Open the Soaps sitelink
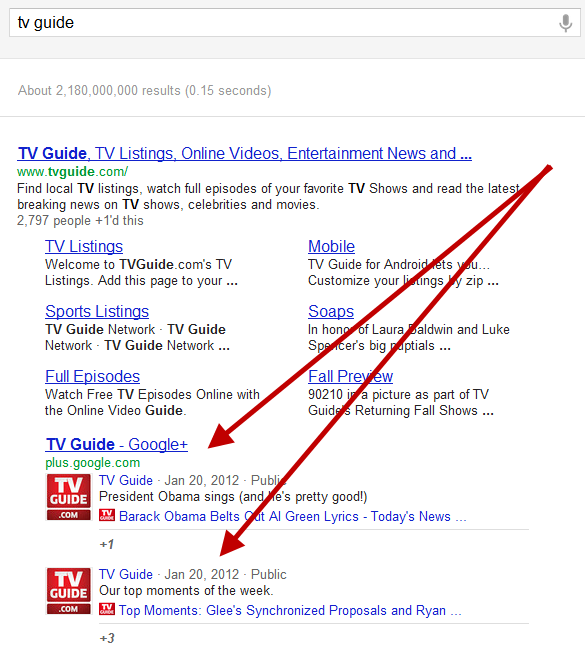The width and height of the screenshot is (585, 650). pyautogui.click(x=331, y=311)
